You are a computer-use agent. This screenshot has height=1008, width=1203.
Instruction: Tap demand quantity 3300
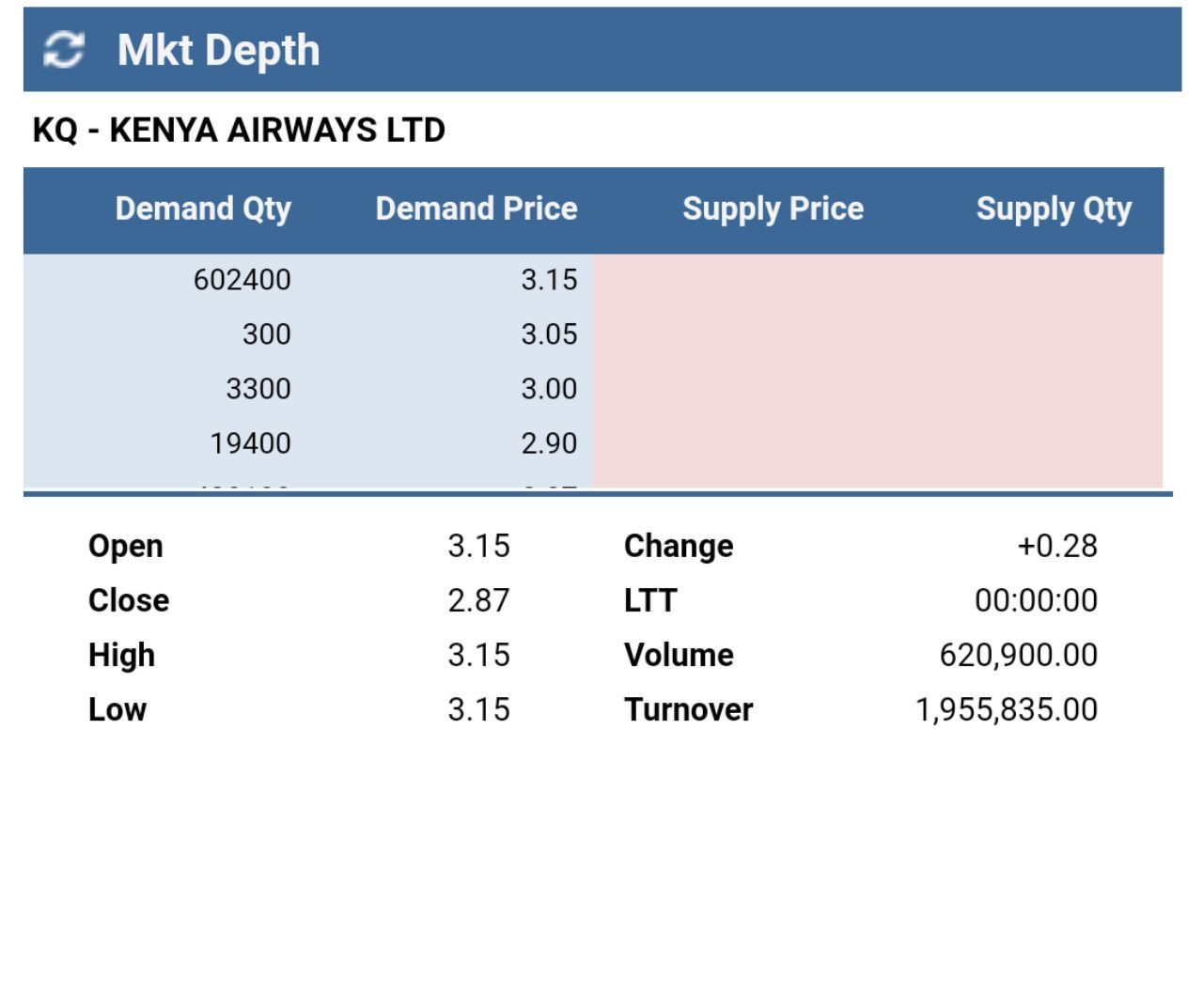click(x=258, y=389)
